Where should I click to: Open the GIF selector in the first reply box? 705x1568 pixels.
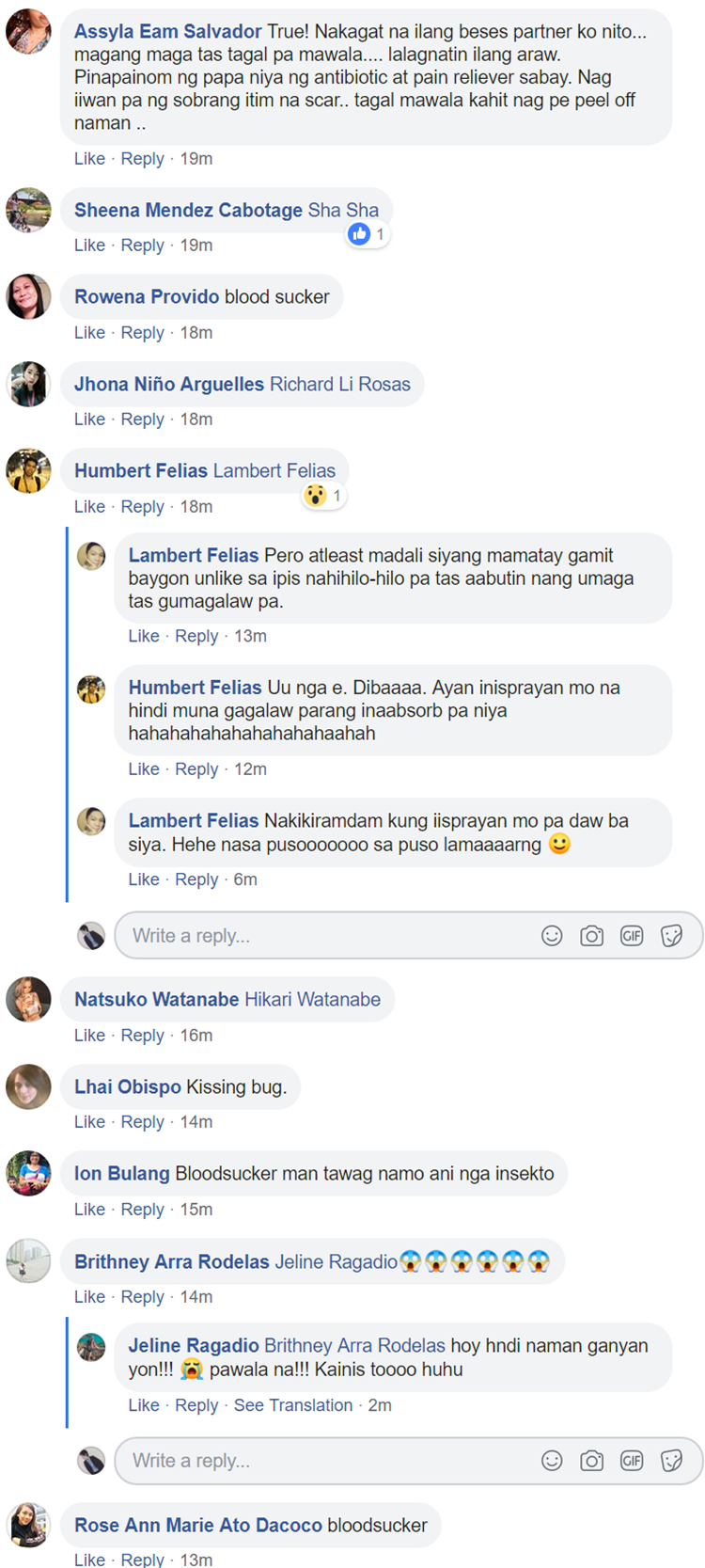pos(632,935)
